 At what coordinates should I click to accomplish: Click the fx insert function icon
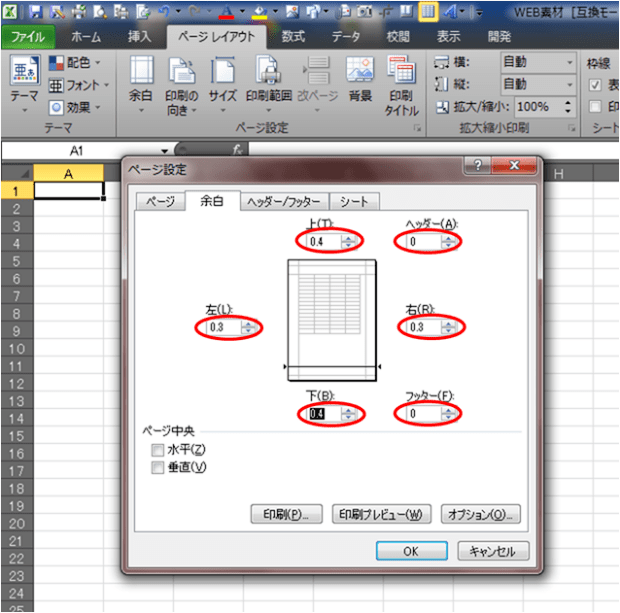pyautogui.click(x=237, y=149)
